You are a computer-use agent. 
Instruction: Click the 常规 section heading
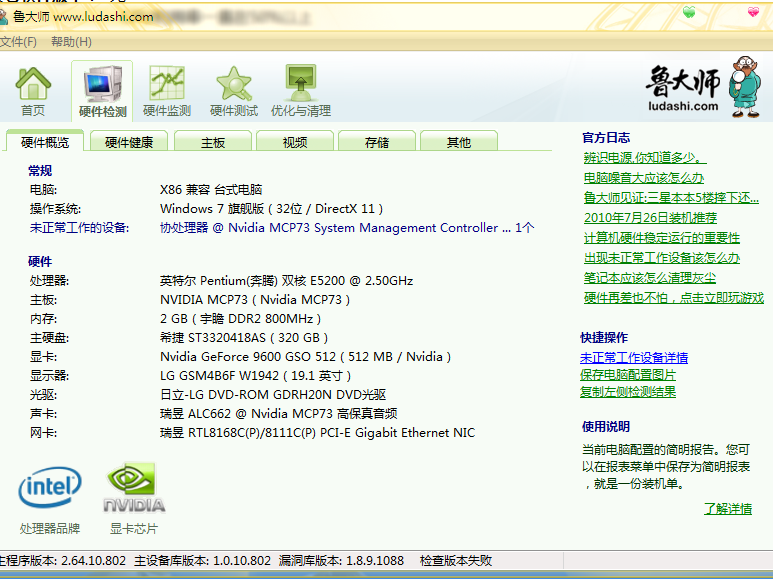tap(40, 171)
